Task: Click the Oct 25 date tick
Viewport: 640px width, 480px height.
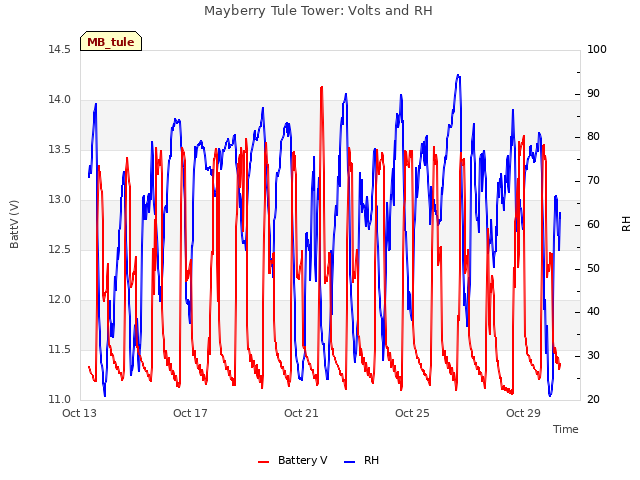Action: click(x=412, y=413)
